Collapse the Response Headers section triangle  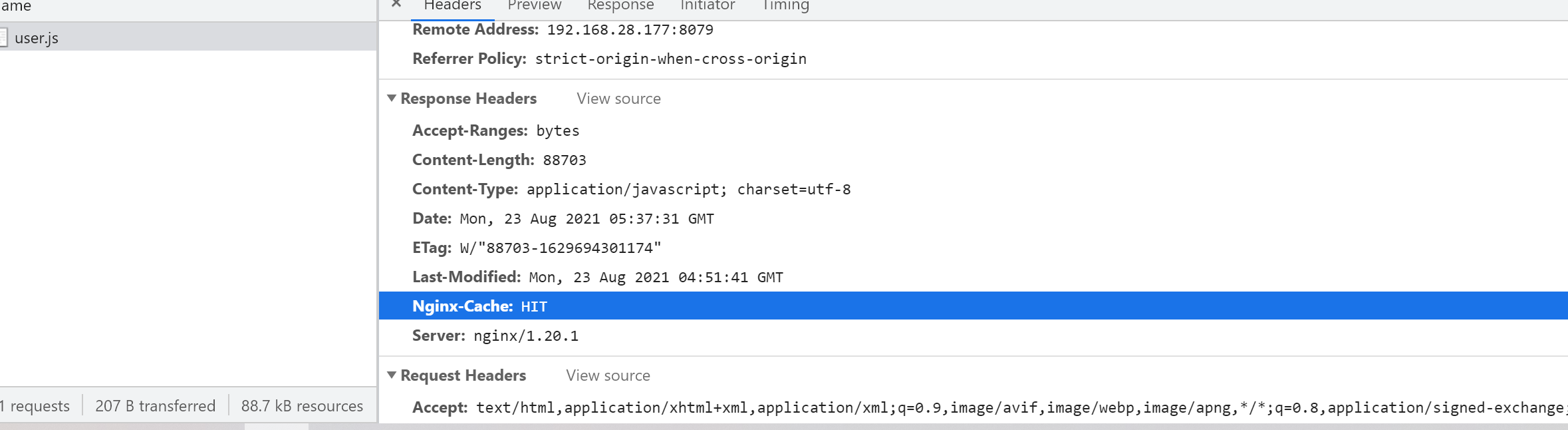click(x=392, y=98)
